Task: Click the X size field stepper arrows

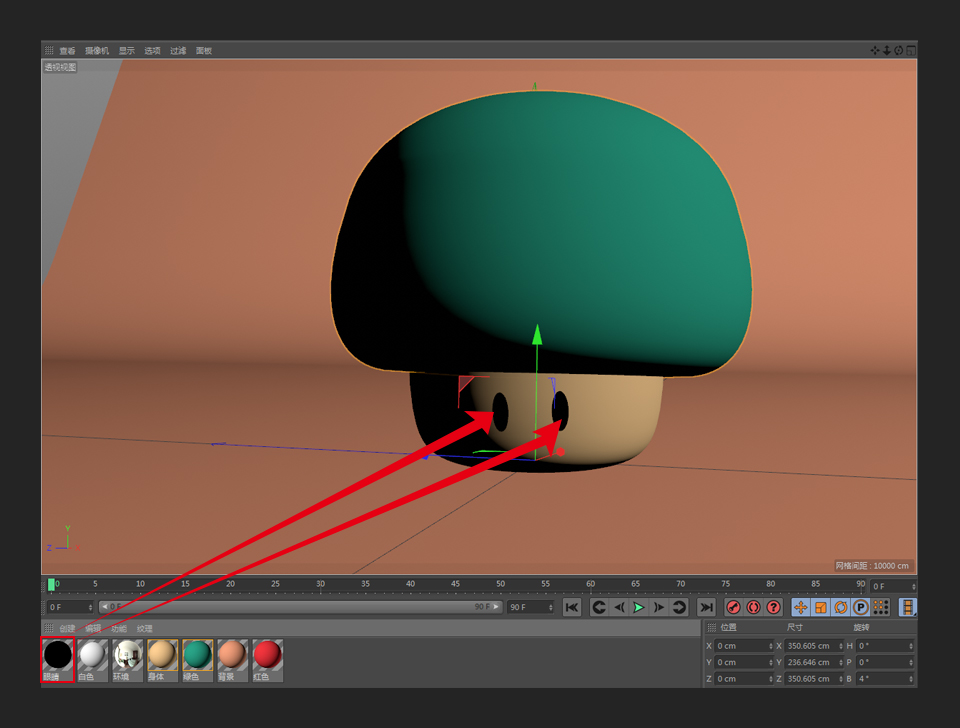Action: point(842,646)
